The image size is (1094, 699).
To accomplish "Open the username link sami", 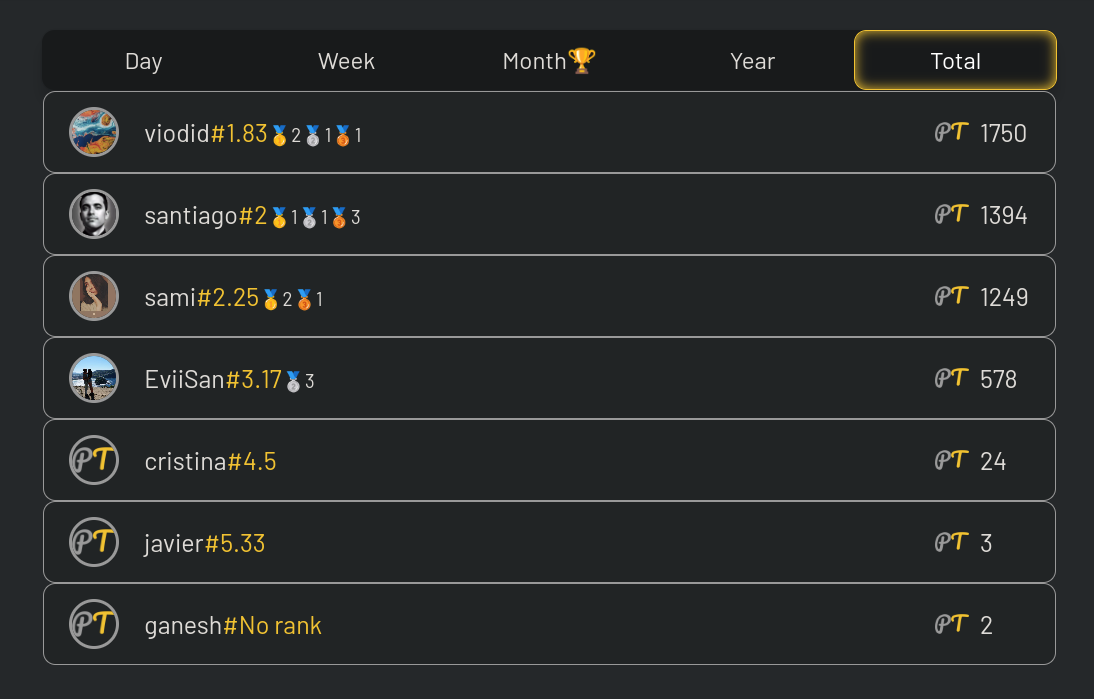I will click(x=170, y=297).
